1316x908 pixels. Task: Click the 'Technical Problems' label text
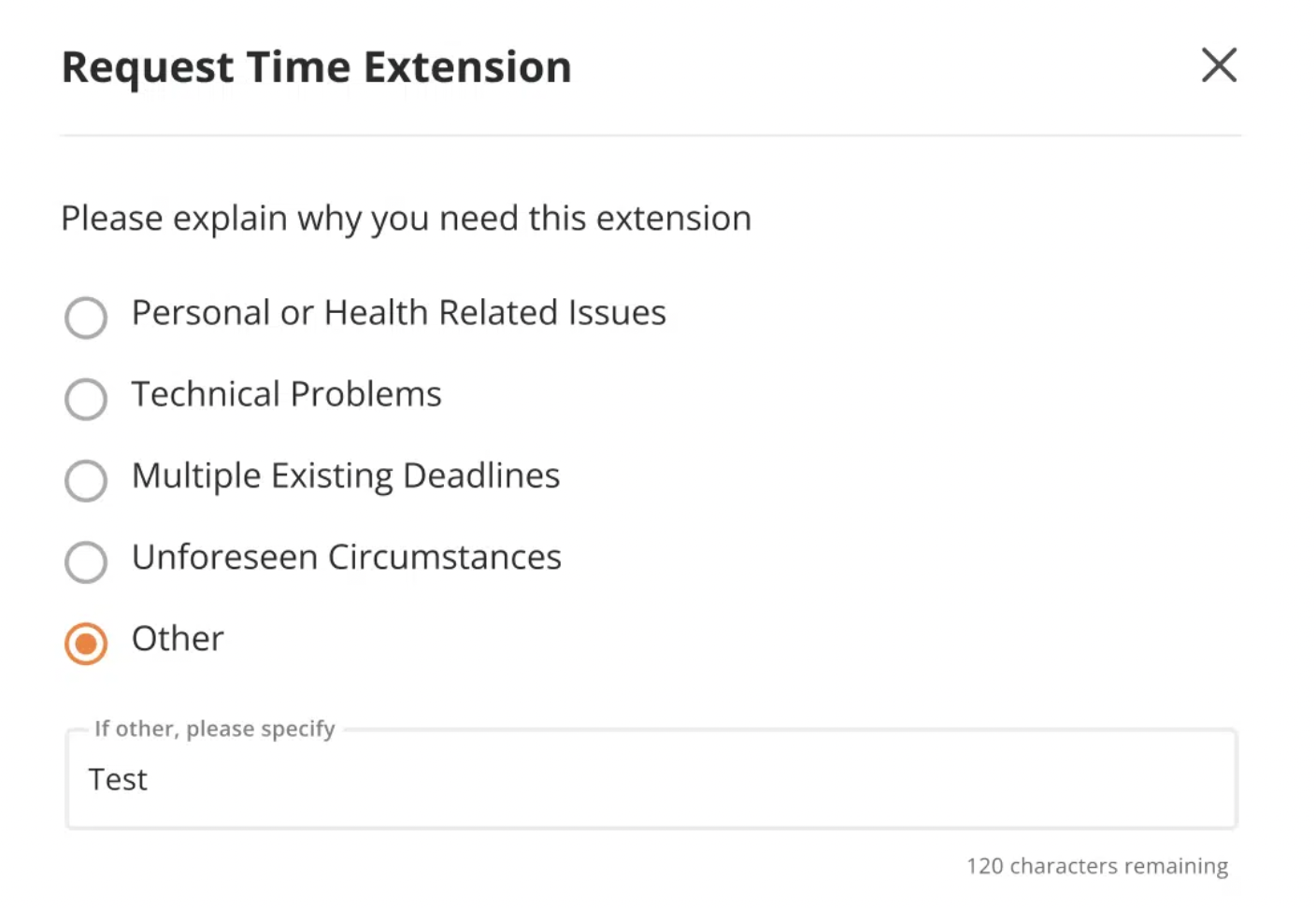(x=286, y=394)
